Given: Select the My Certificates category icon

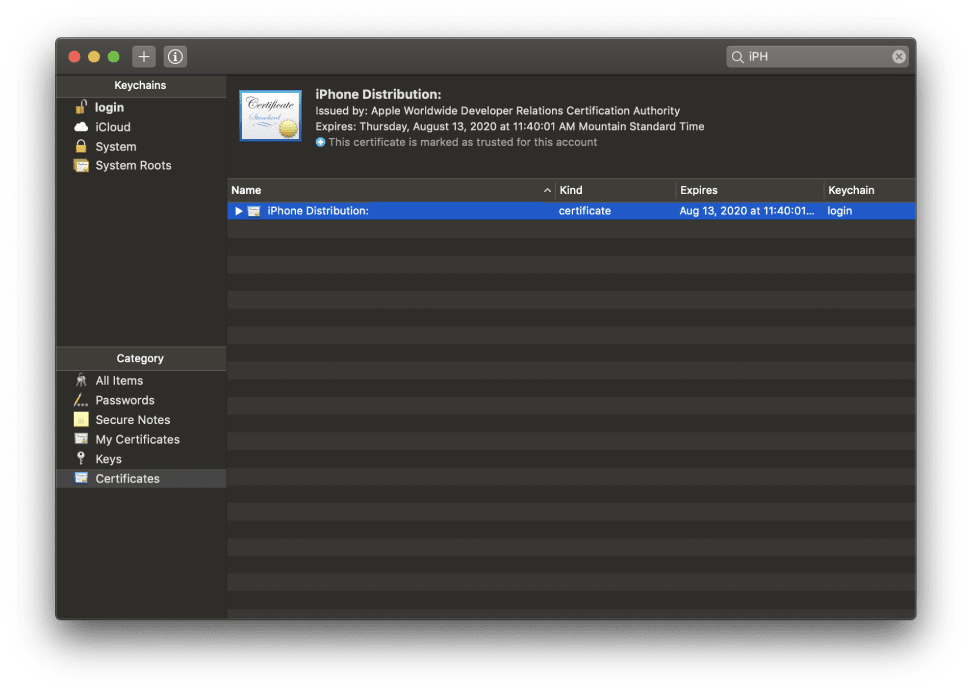Looking at the screenshot, I should (x=81, y=439).
